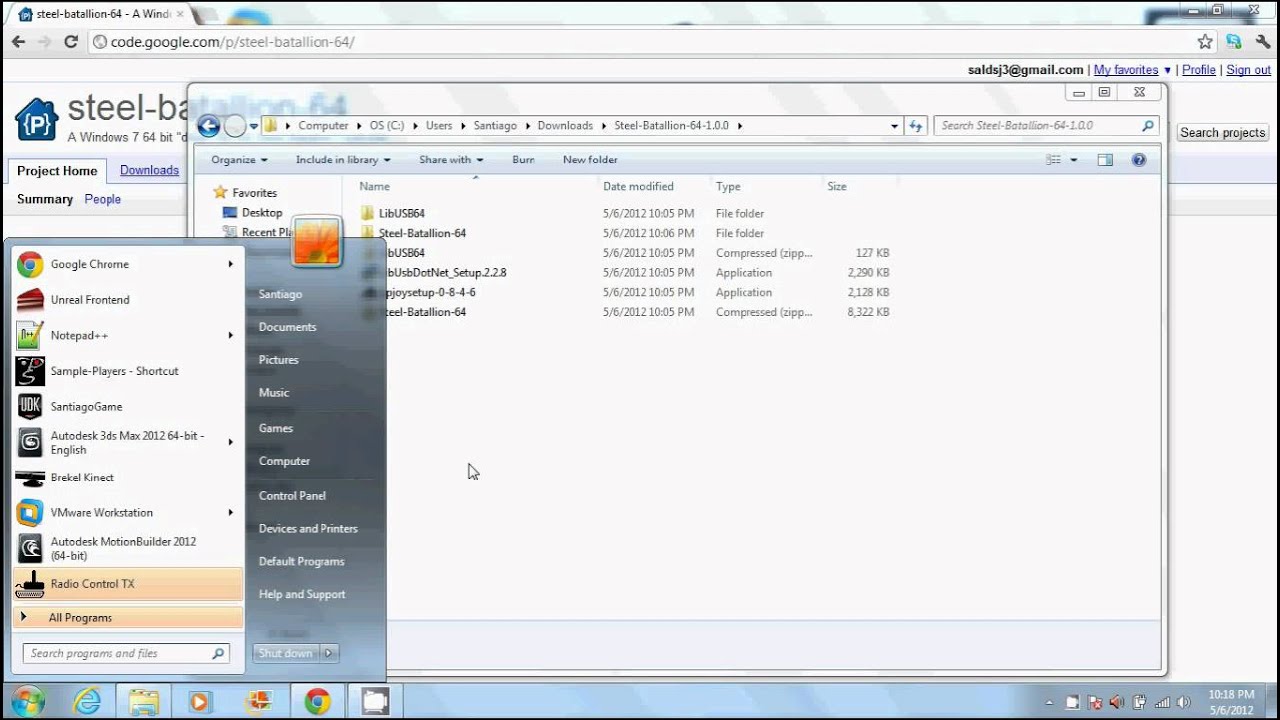This screenshot has height=720, width=1280.
Task: Open Brekel Kinect from Start menu
Action: pos(127,477)
